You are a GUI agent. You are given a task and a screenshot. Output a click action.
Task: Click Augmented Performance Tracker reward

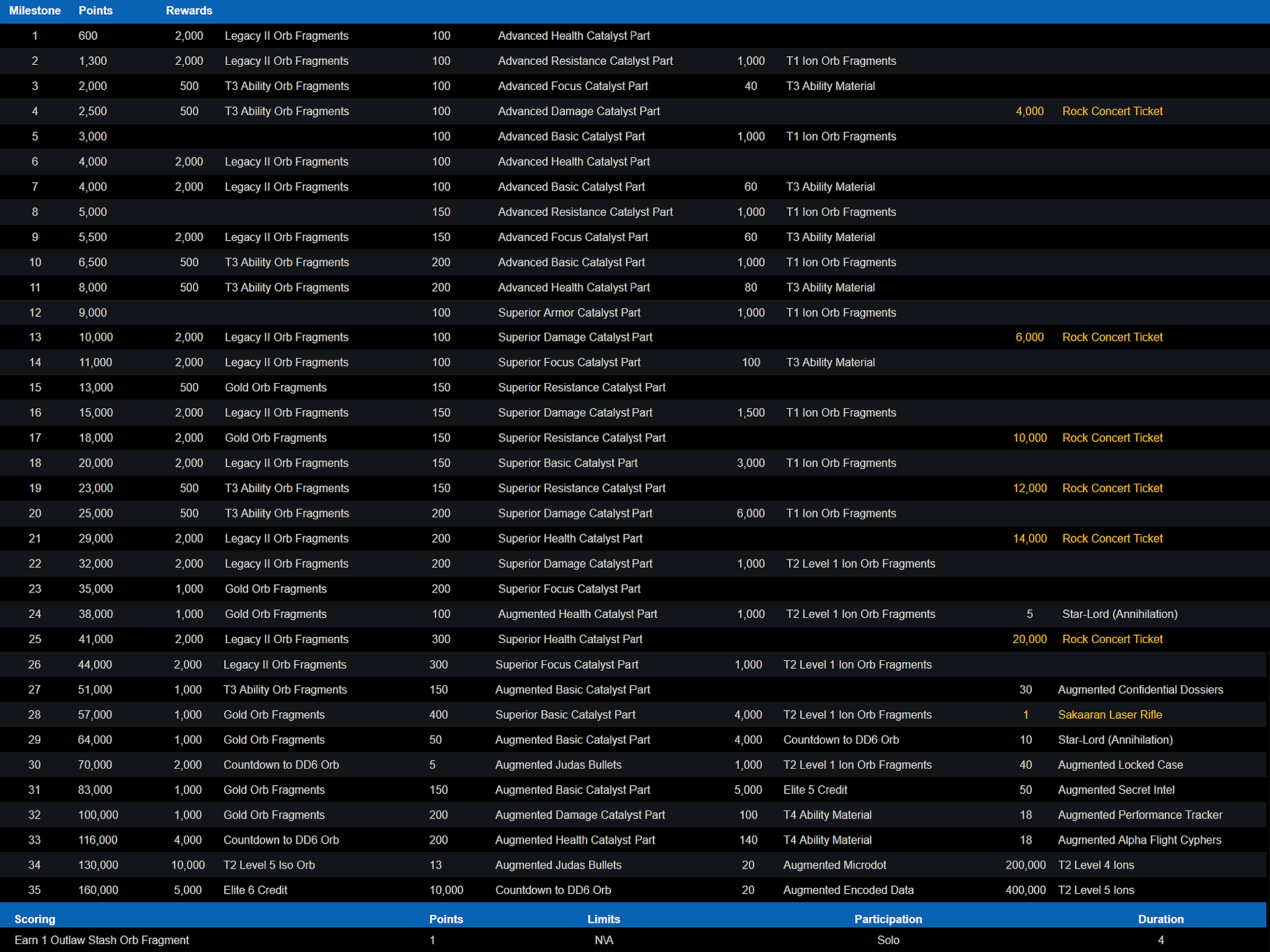pos(1140,815)
